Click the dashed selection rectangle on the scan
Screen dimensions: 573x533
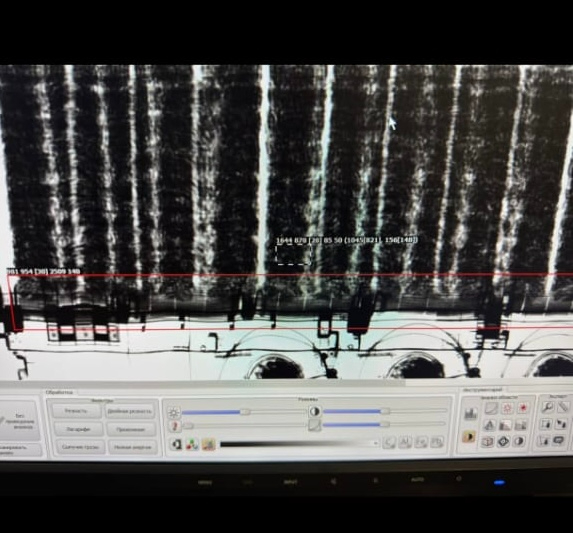pyautogui.click(x=293, y=255)
